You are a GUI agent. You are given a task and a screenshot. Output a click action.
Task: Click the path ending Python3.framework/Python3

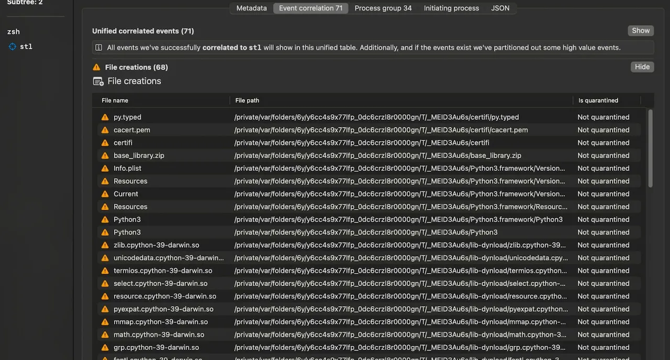click(x=398, y=220)
